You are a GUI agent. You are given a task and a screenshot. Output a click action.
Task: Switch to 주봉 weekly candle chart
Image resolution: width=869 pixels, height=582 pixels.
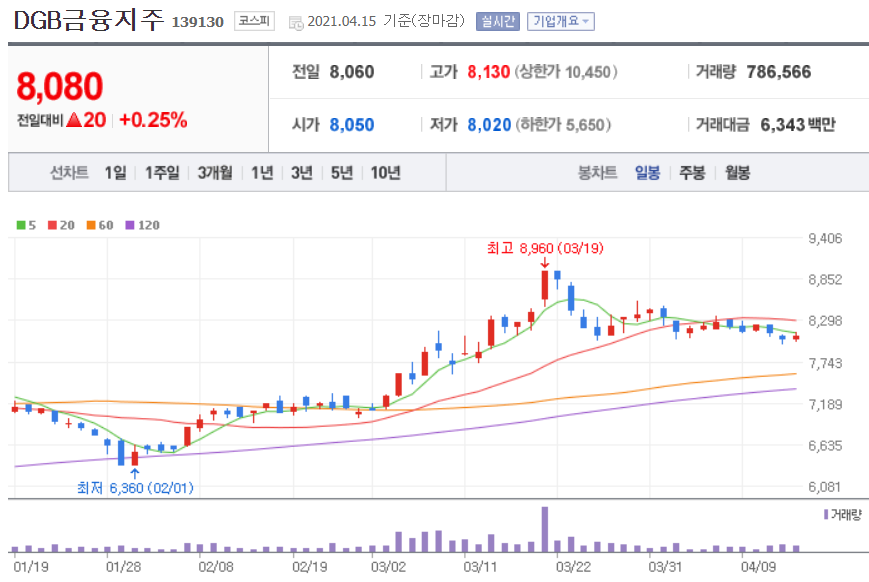(692, 173)
